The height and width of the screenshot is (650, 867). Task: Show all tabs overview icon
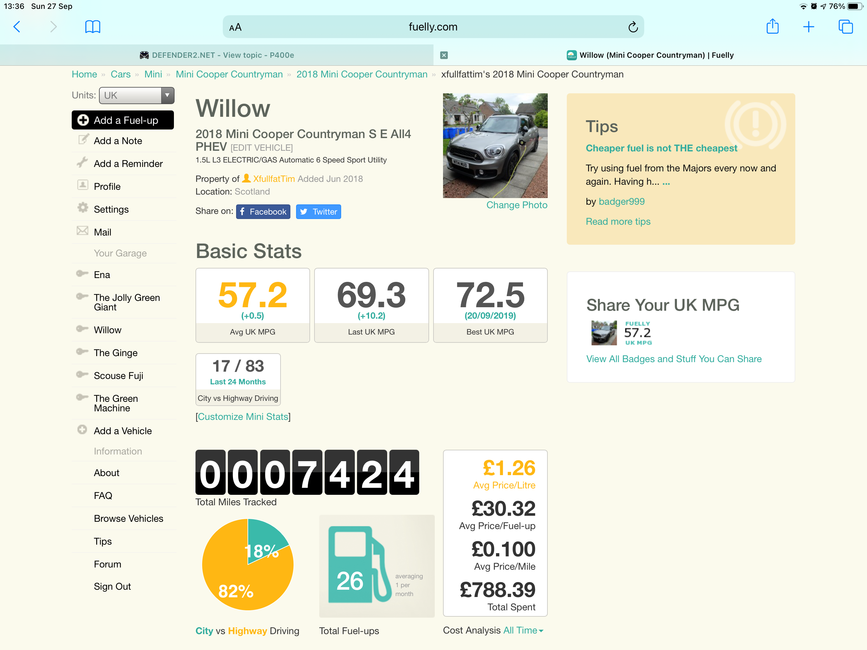(845, 27)
